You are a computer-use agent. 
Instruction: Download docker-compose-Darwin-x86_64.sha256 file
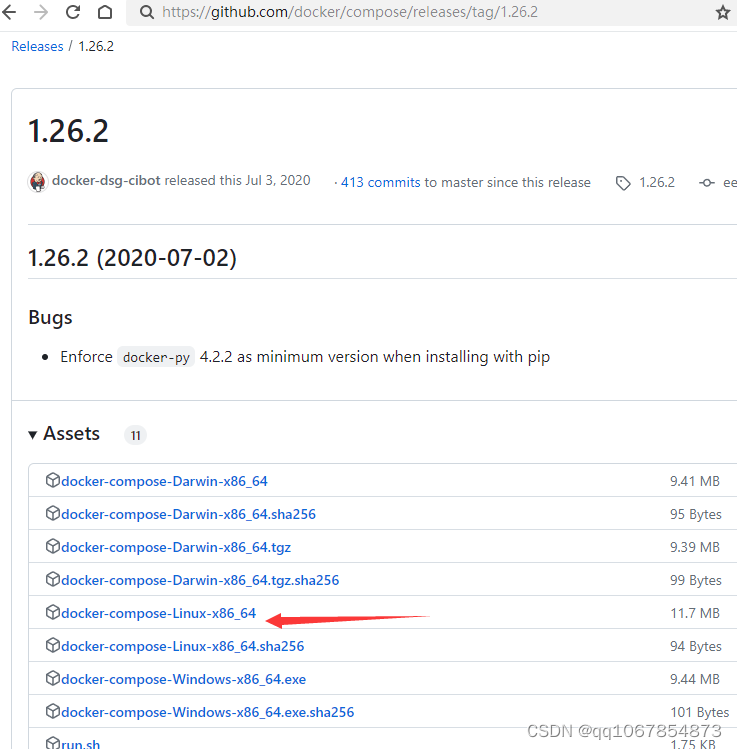(189, 514)
